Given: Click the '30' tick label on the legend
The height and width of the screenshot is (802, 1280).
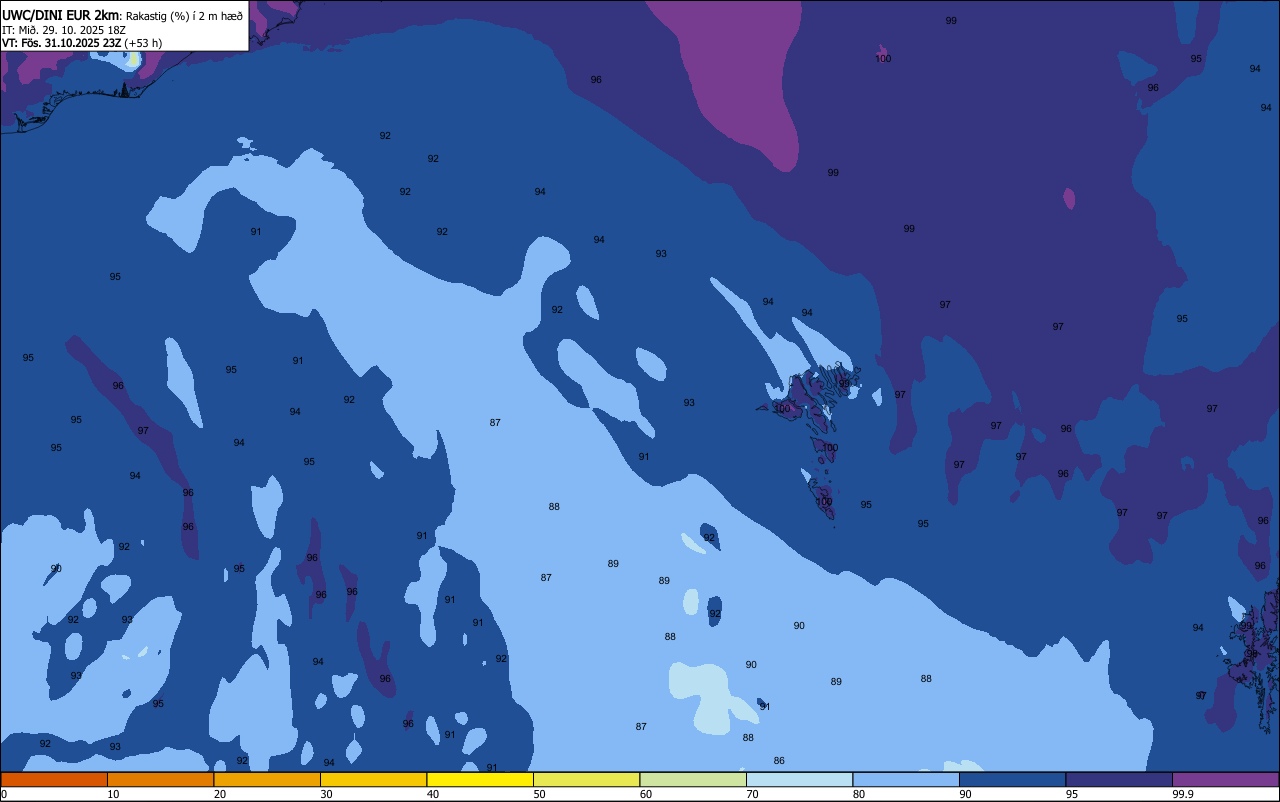Looking at the screenshot, I should [x=326, y=794].
